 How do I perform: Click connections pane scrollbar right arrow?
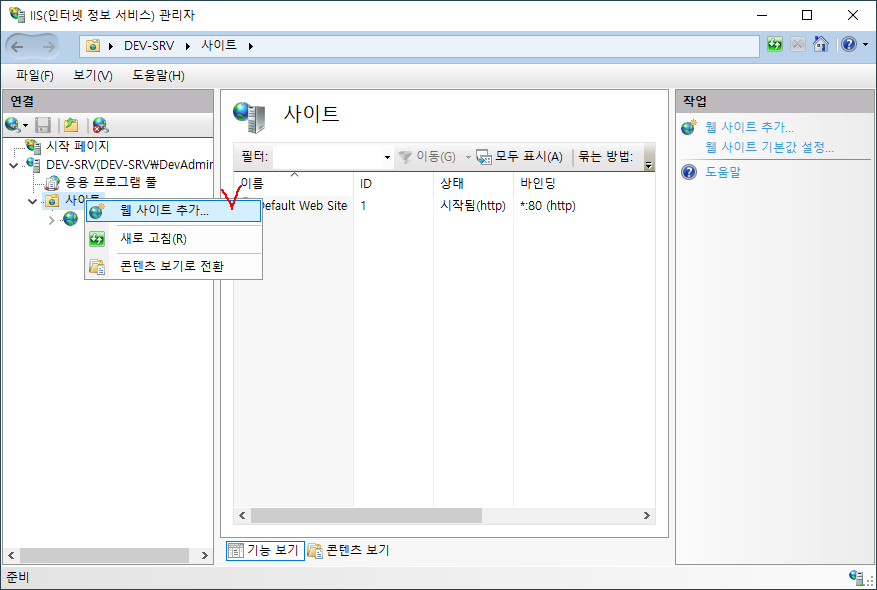pos(205,555)
